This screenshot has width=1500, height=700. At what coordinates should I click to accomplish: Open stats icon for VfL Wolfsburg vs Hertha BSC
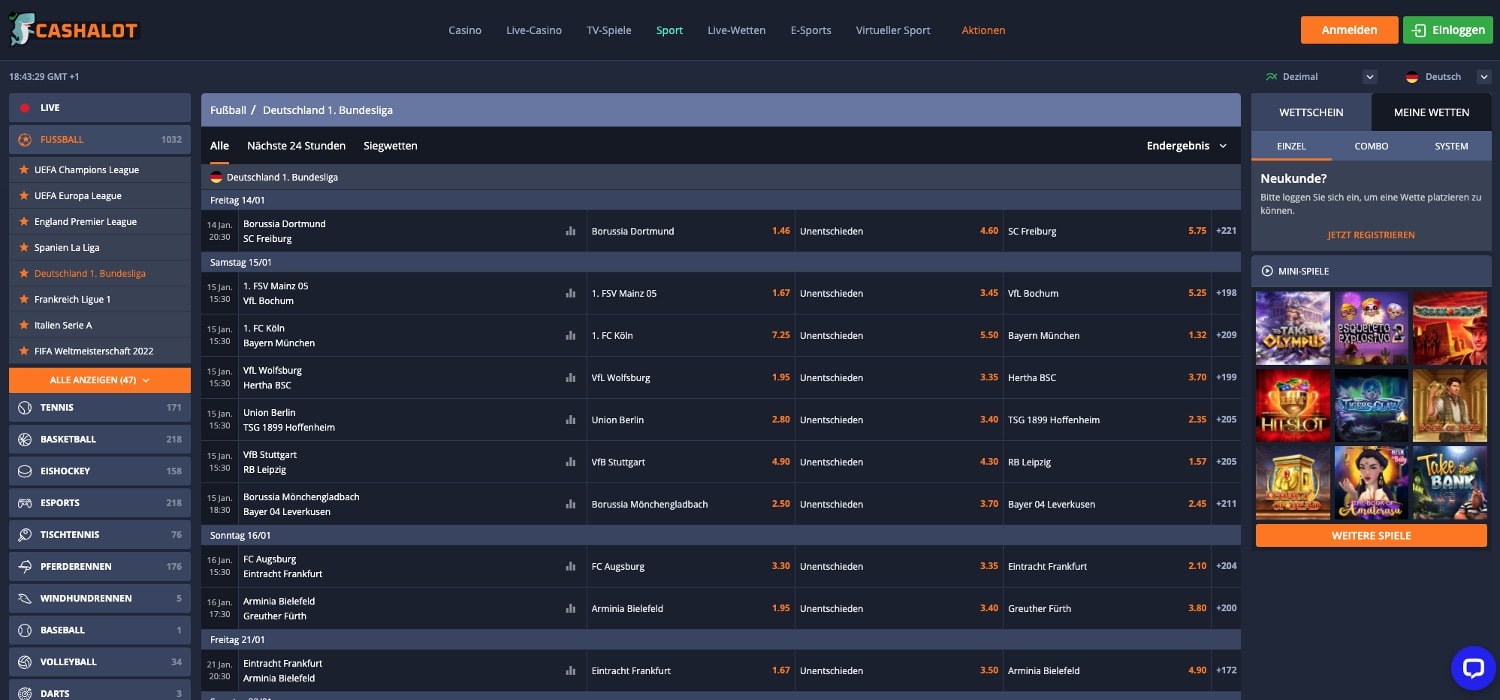(x=571, y=377)
